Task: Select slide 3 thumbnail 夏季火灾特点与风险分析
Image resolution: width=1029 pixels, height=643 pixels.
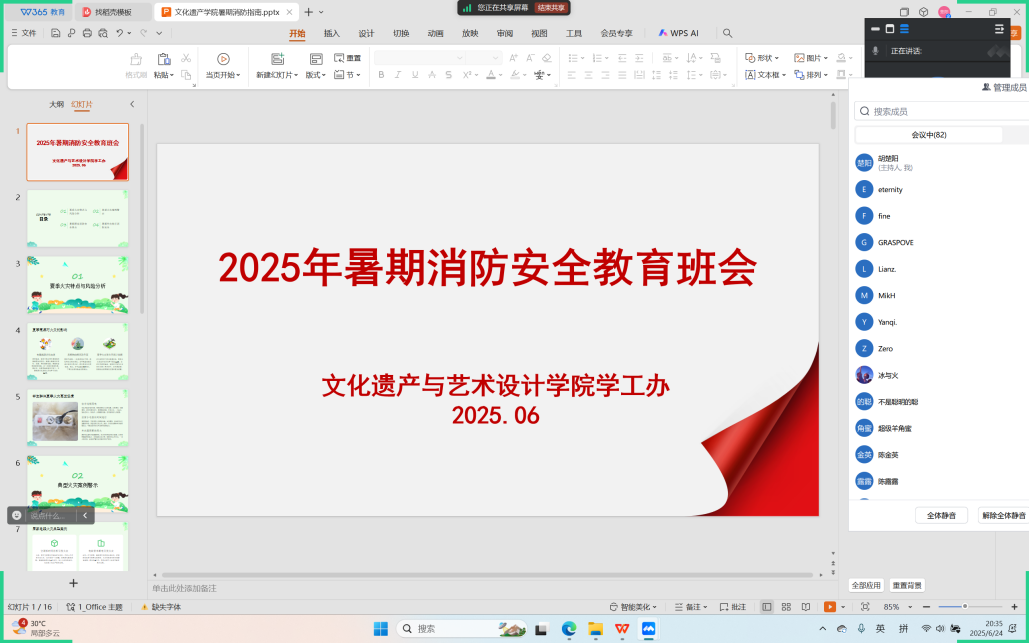Action: [x=77, y=285]
